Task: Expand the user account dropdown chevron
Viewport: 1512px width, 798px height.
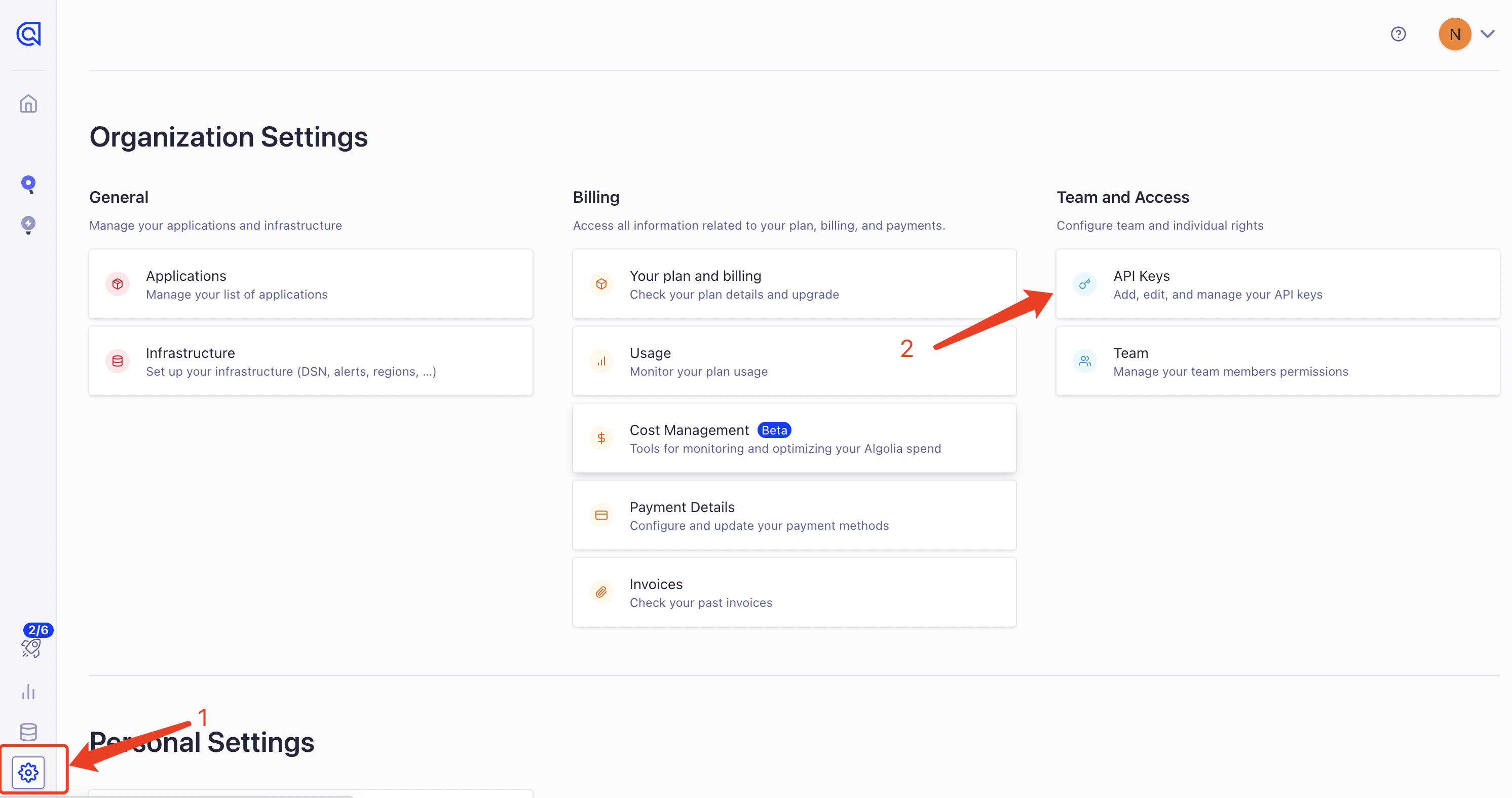Action: 1487,34
